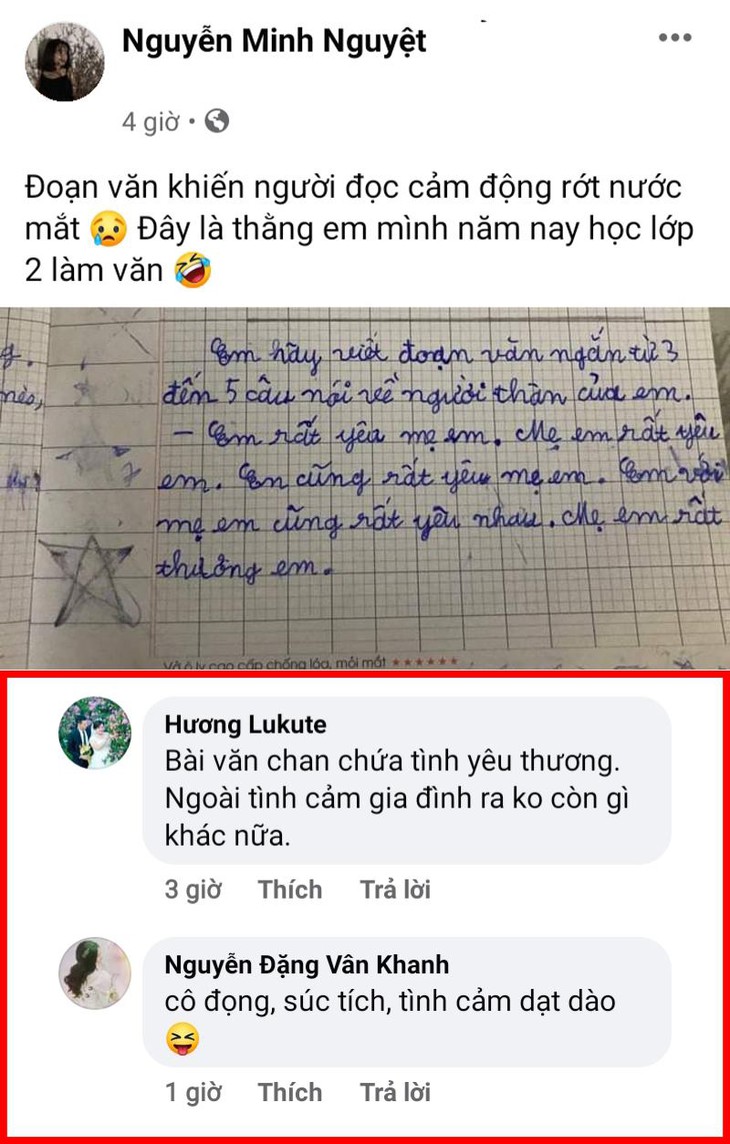Click the laughing emoji in the post text

pos(193,271)
